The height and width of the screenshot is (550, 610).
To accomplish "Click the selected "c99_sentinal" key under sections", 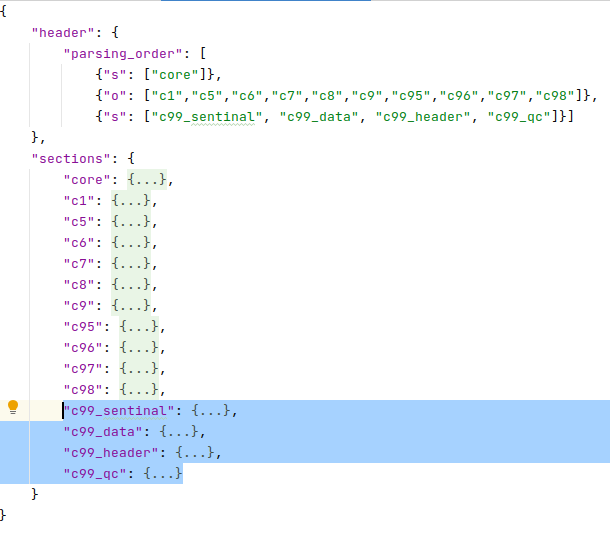I will coord(119,411).
